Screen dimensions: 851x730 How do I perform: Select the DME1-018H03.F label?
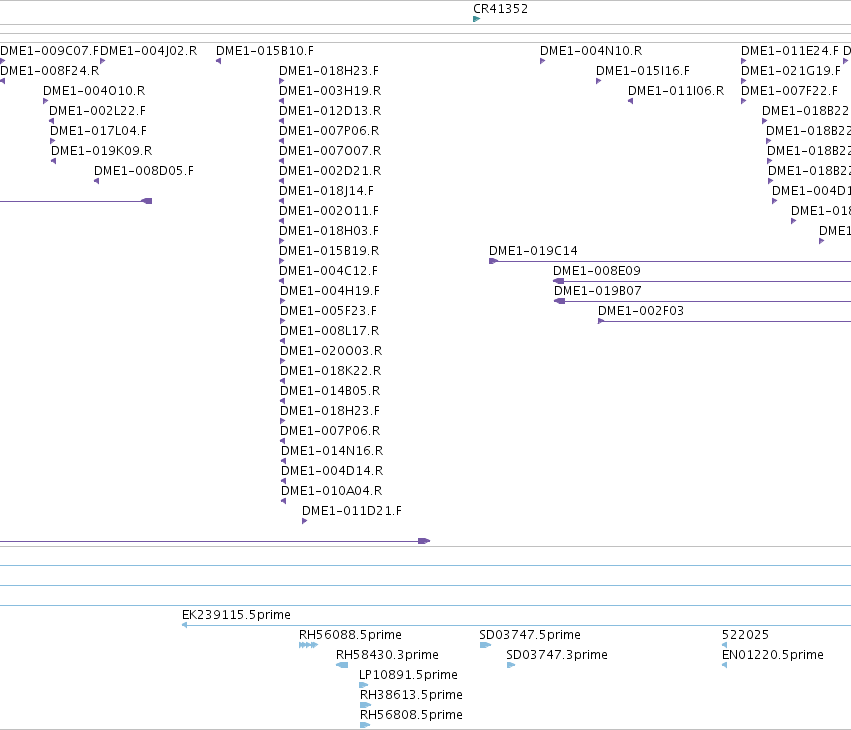coord(329,231)
